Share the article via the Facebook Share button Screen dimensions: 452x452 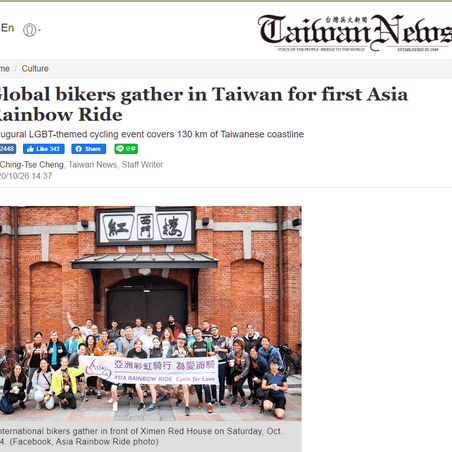[x=89, y=149]
